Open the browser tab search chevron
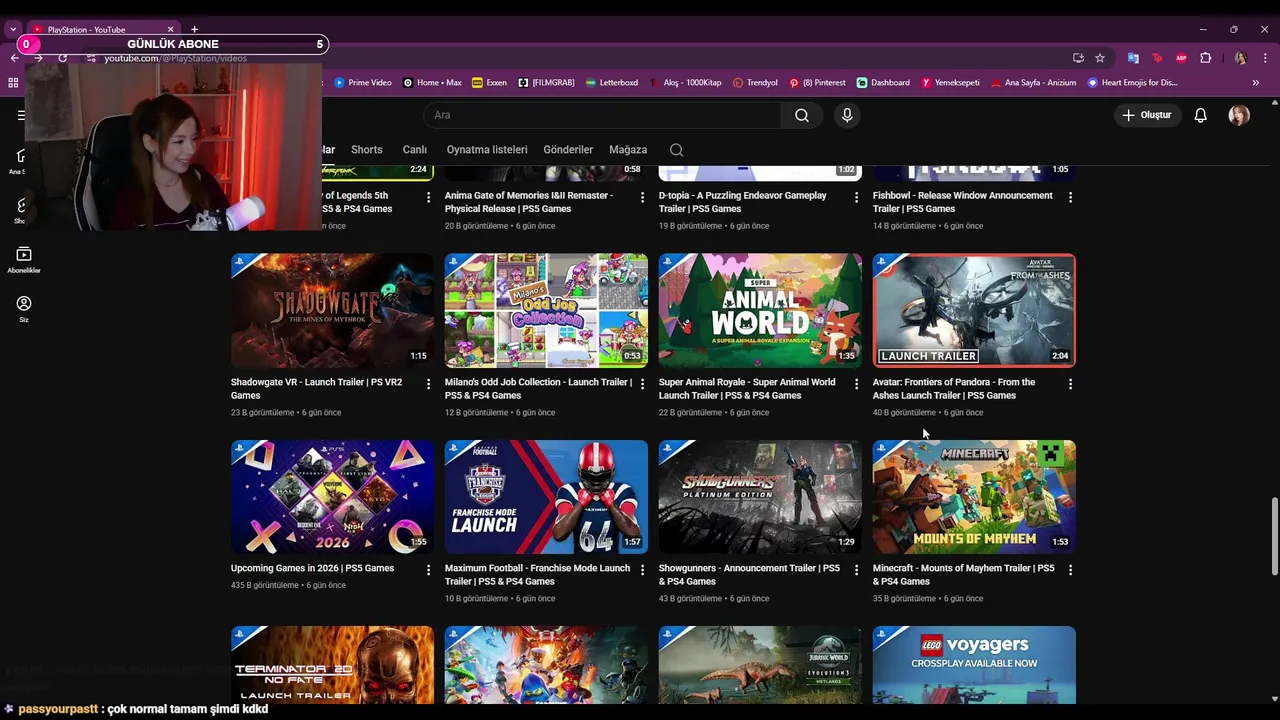 (13, 30)
